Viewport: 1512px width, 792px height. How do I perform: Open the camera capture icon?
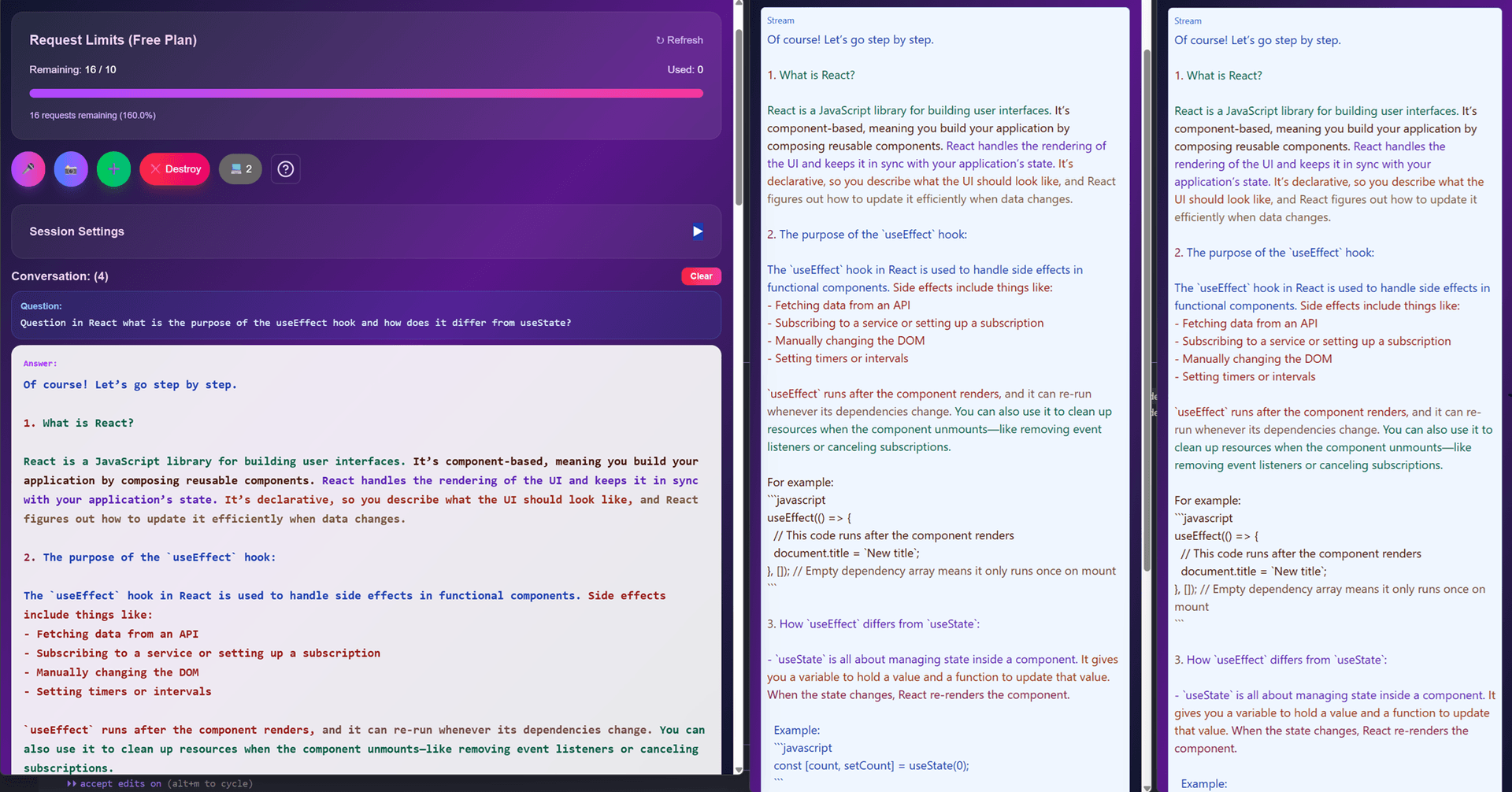tap(70, 168)
